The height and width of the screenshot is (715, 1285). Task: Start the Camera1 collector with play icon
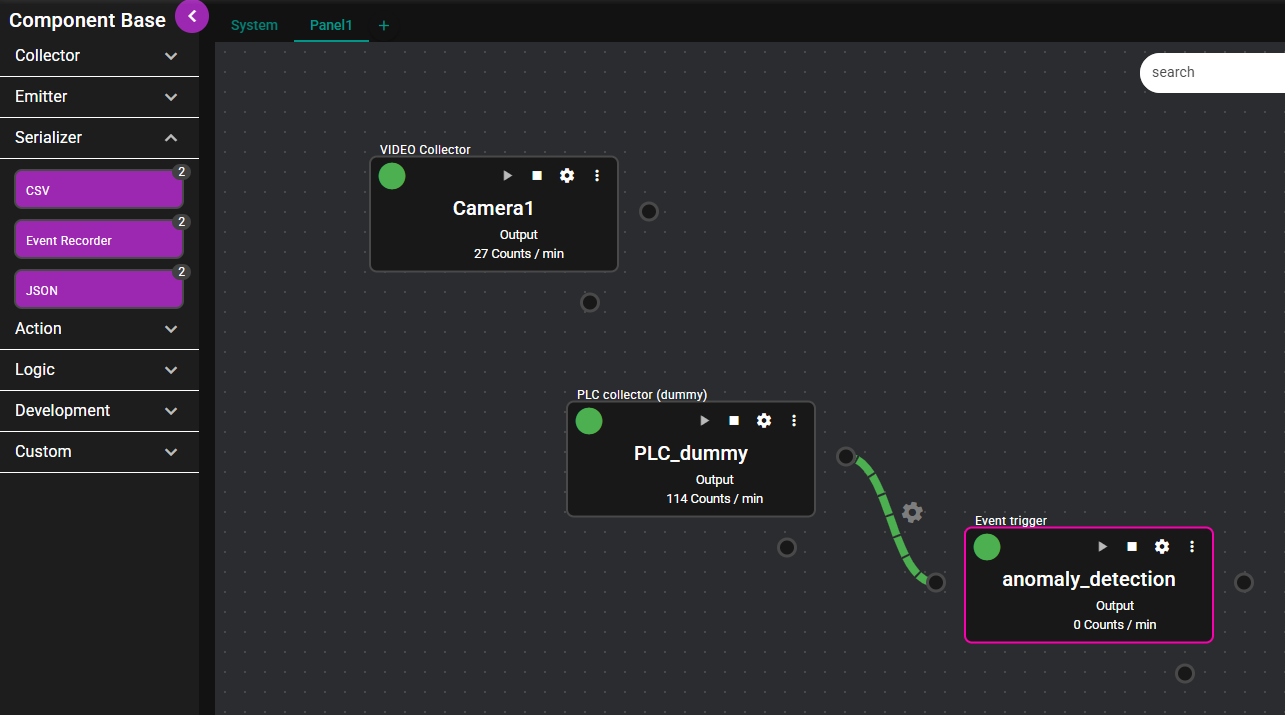tap(507, 176)
